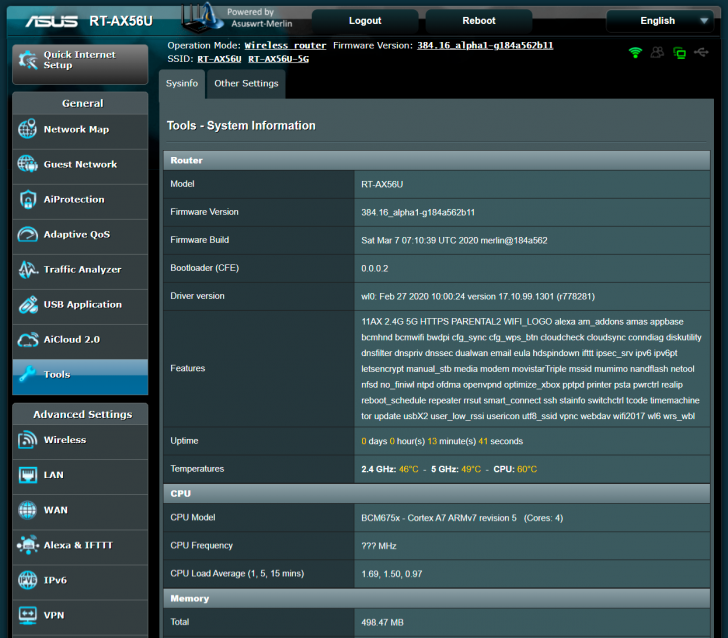
Task: Click the USB status icon
Action: click(701, 52)
